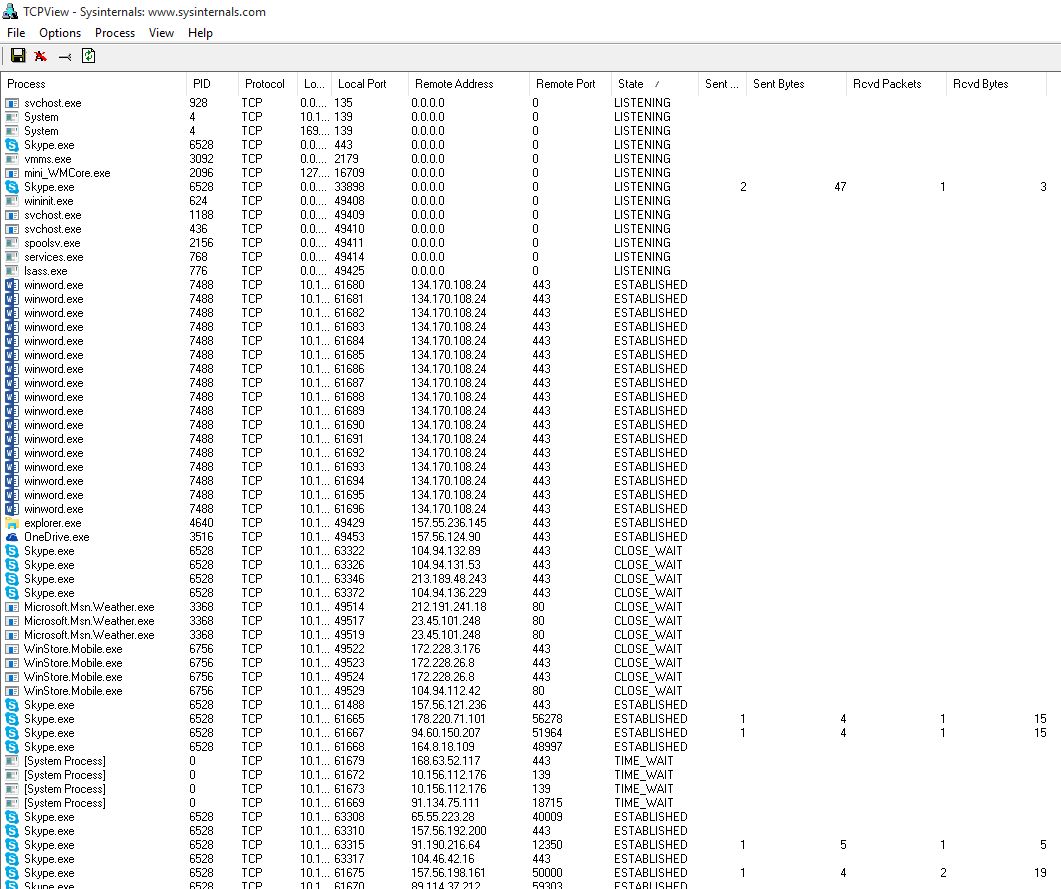The width and height of the screenshot is (1061, 889).
Task: Click the explorer.exe folder icon
Action: (12, 523)
